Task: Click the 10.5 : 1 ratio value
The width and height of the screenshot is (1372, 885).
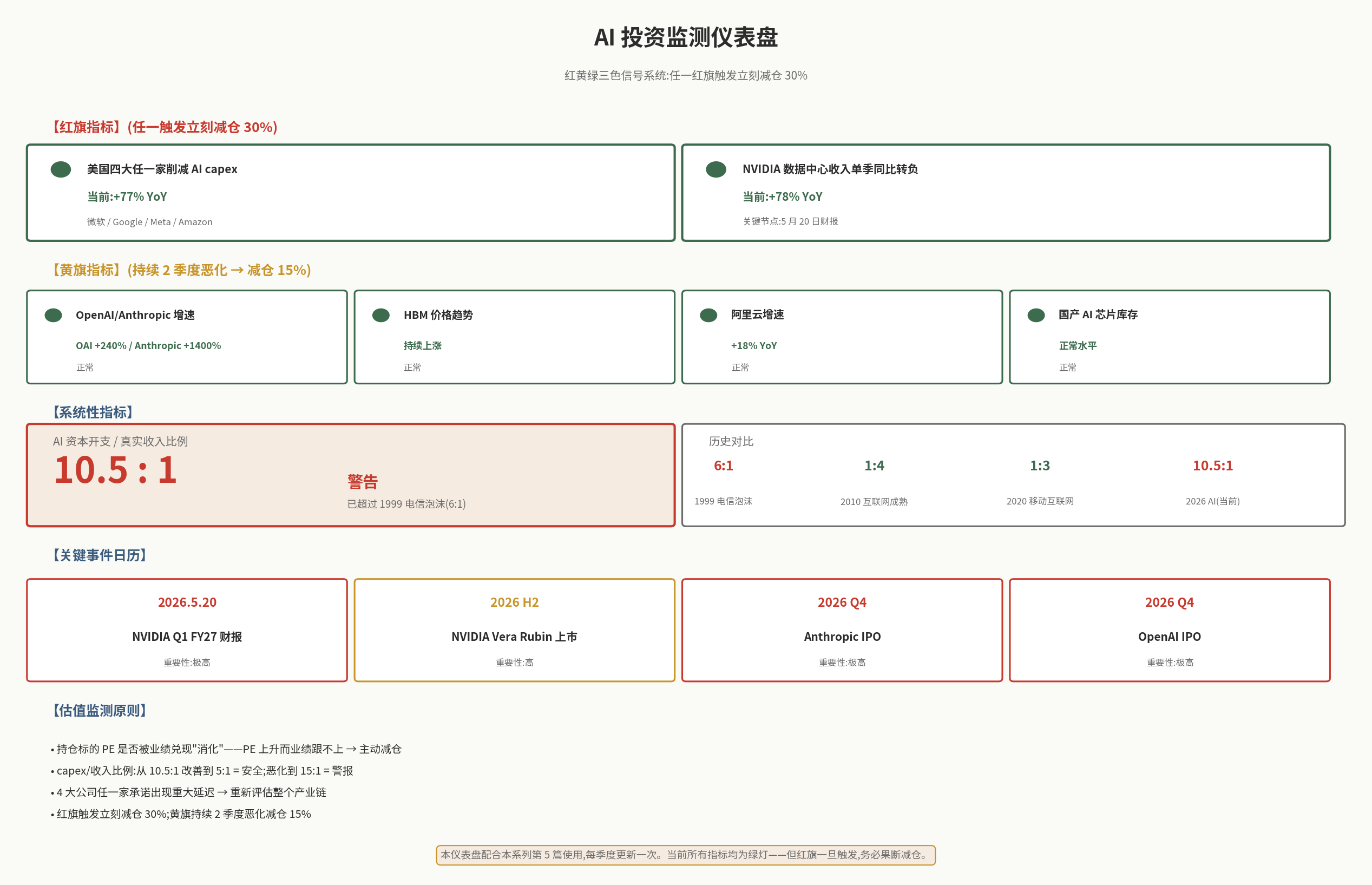Action: click(x=115, y=470)
